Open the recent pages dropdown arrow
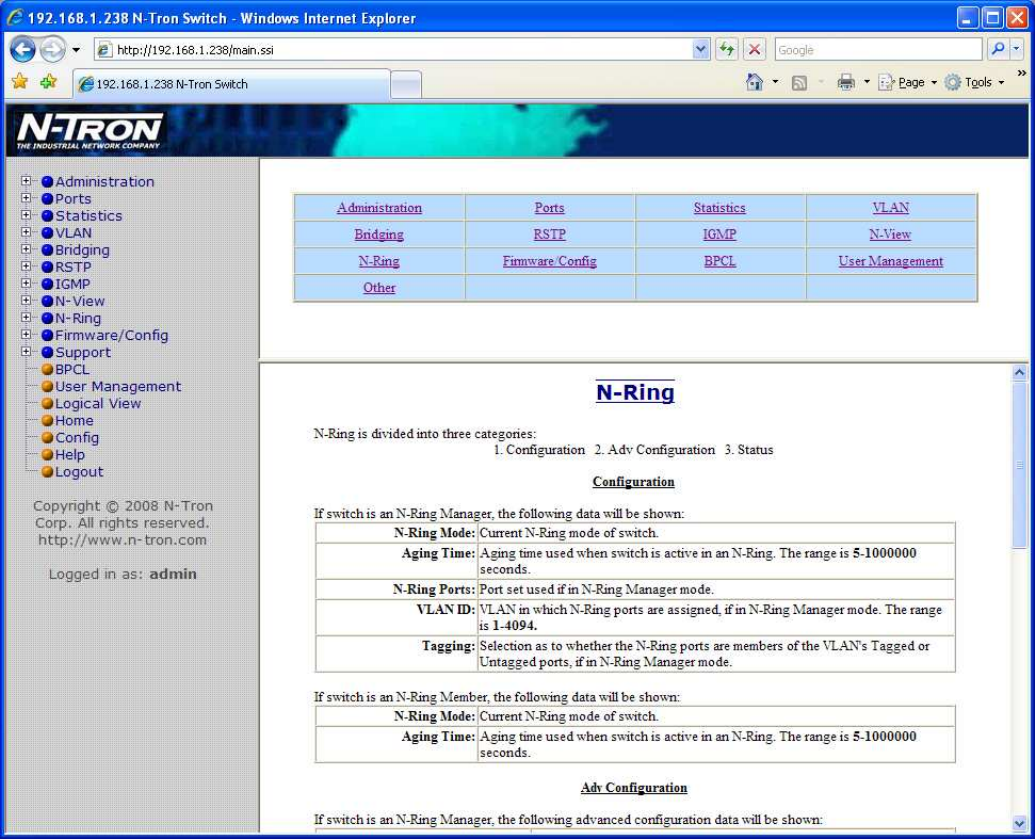This screenshot has width=1035, height=839. click(77, 50)
